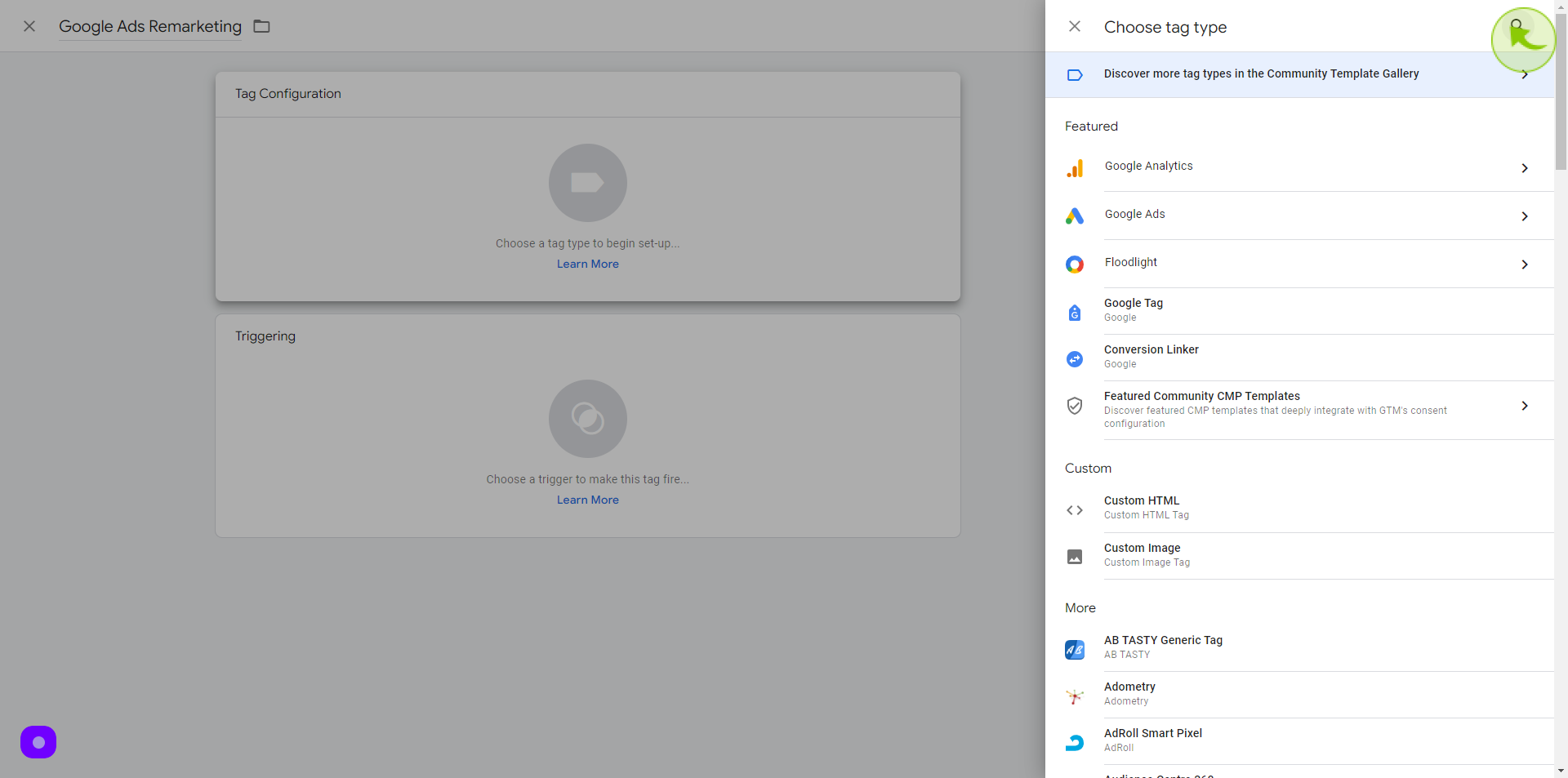This screenshot has height=778, width=1568.
Task: Click the "Custom" section heading
Action: coord(1088,469)
